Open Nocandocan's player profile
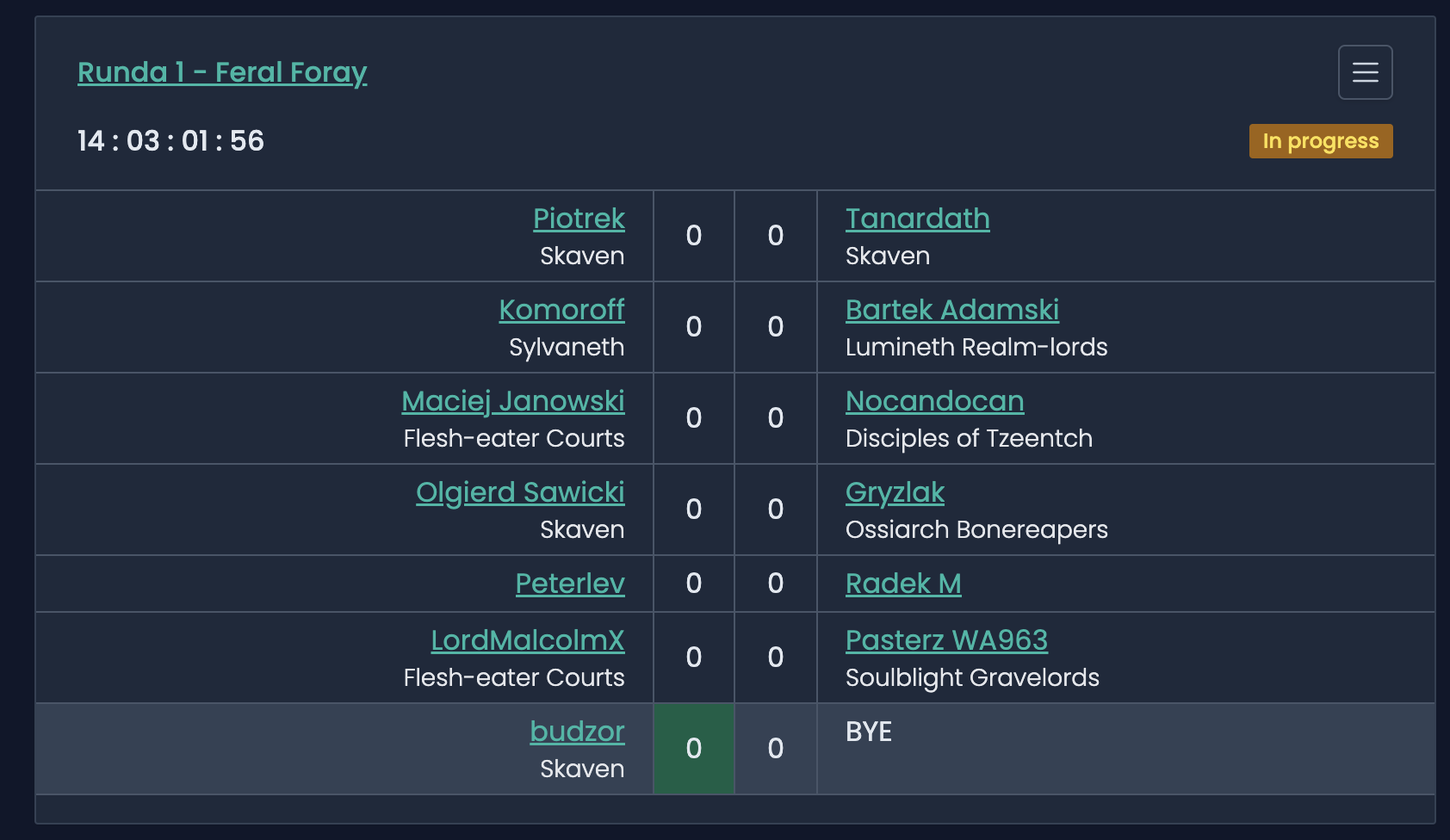The width and height of the screenshot is (1450, 840). 934,401
